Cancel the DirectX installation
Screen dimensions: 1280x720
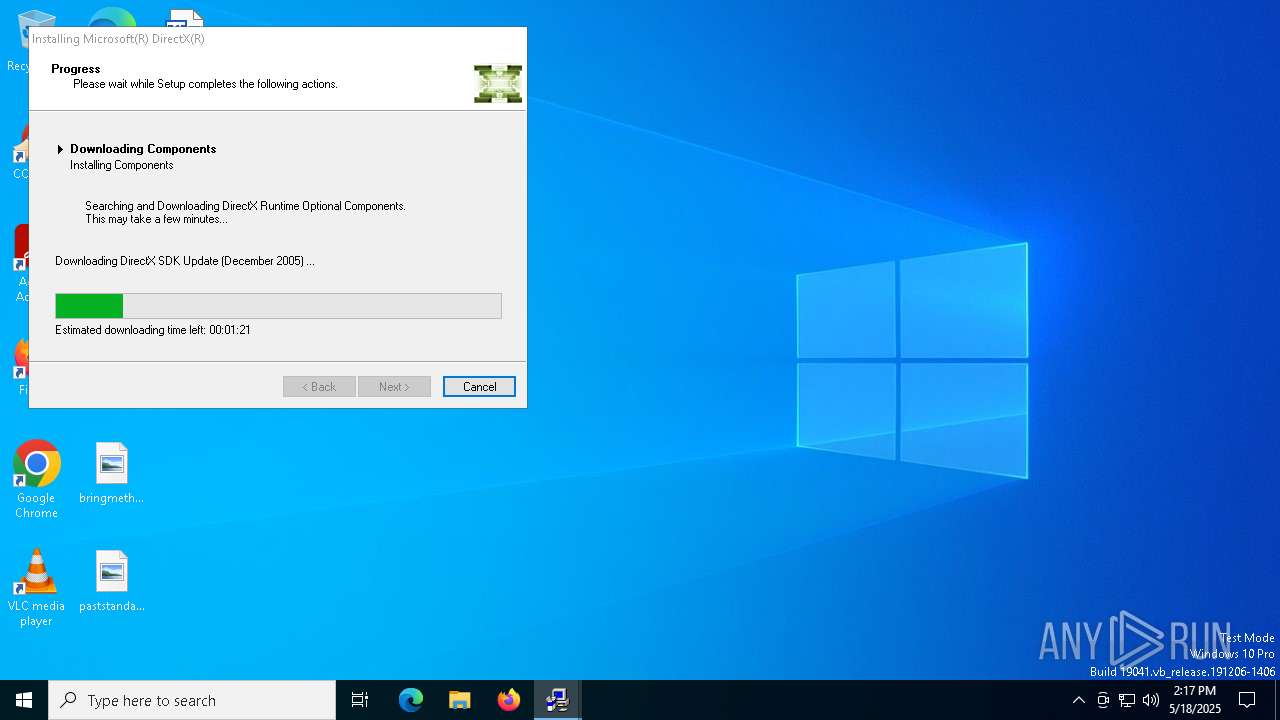click(x=479, y=387)
